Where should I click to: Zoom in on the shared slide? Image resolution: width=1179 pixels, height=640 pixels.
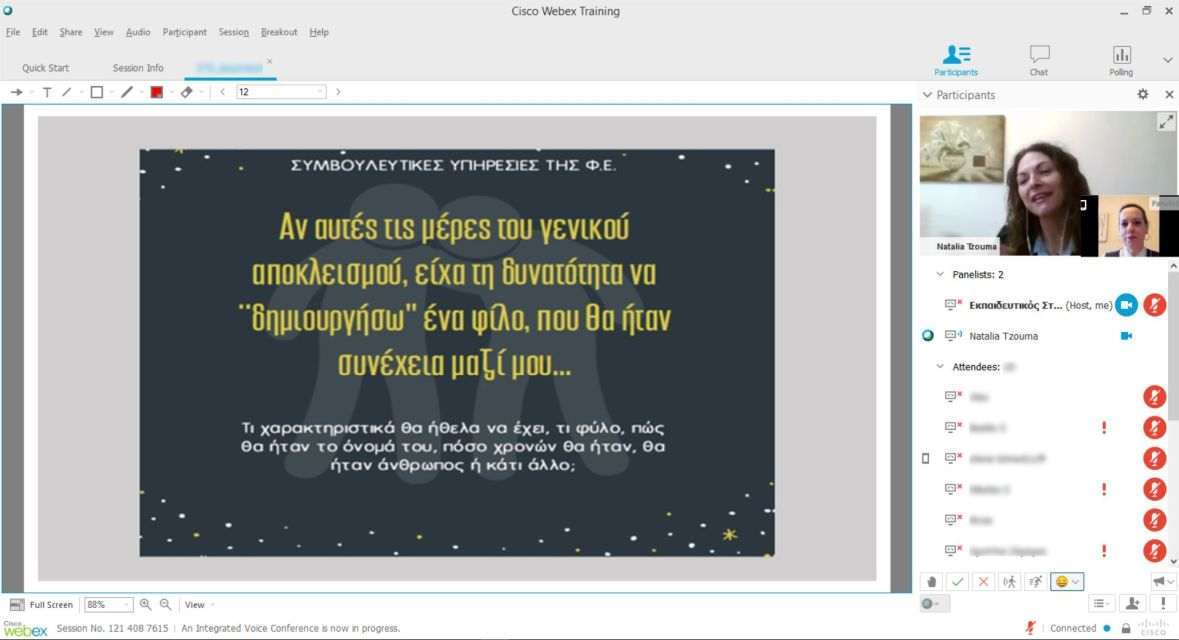pos(145,604)
